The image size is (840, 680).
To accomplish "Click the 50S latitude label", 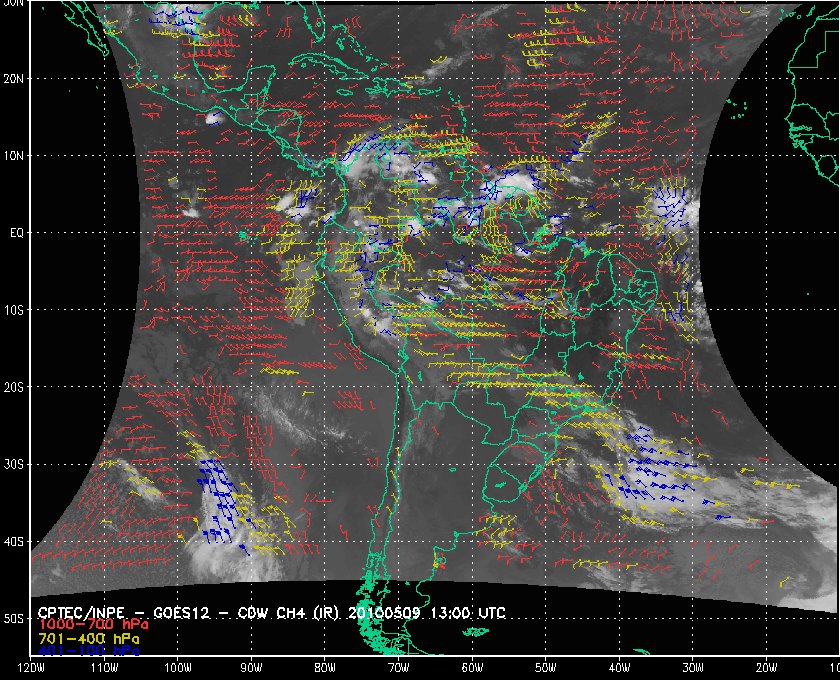I will 14,618.
